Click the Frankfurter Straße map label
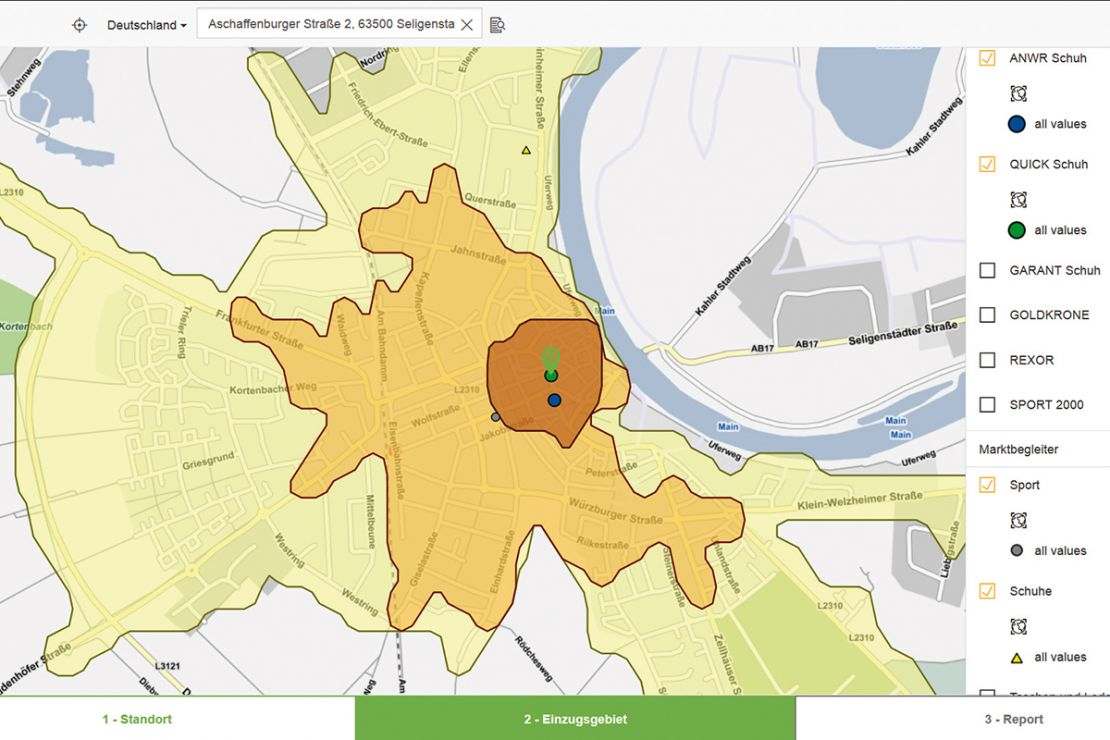The height and width of the screenshot is (740, 1110). 259,330
